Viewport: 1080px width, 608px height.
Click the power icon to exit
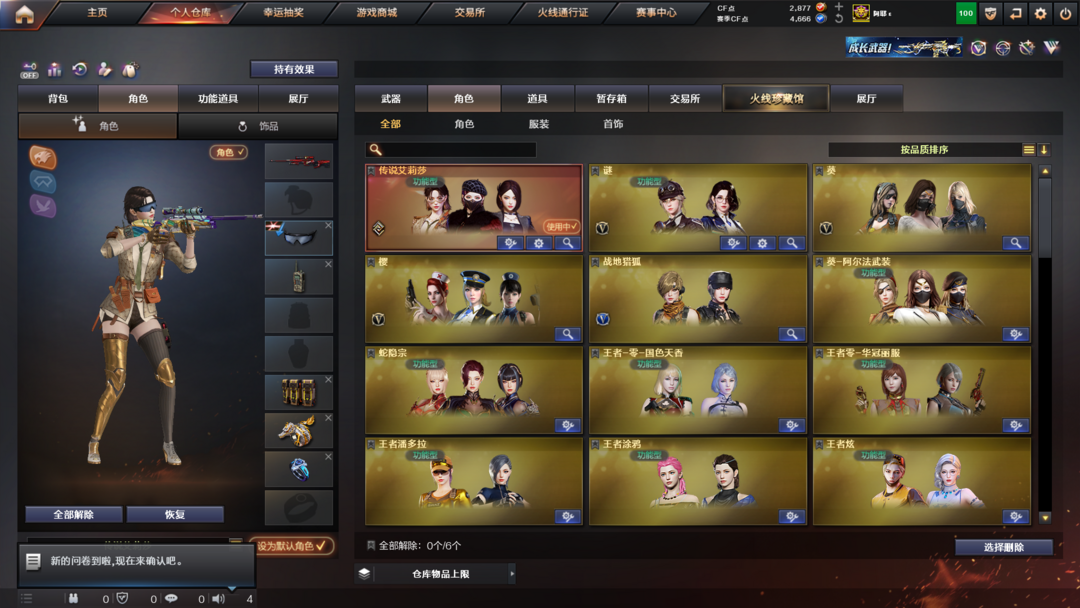1065,13
